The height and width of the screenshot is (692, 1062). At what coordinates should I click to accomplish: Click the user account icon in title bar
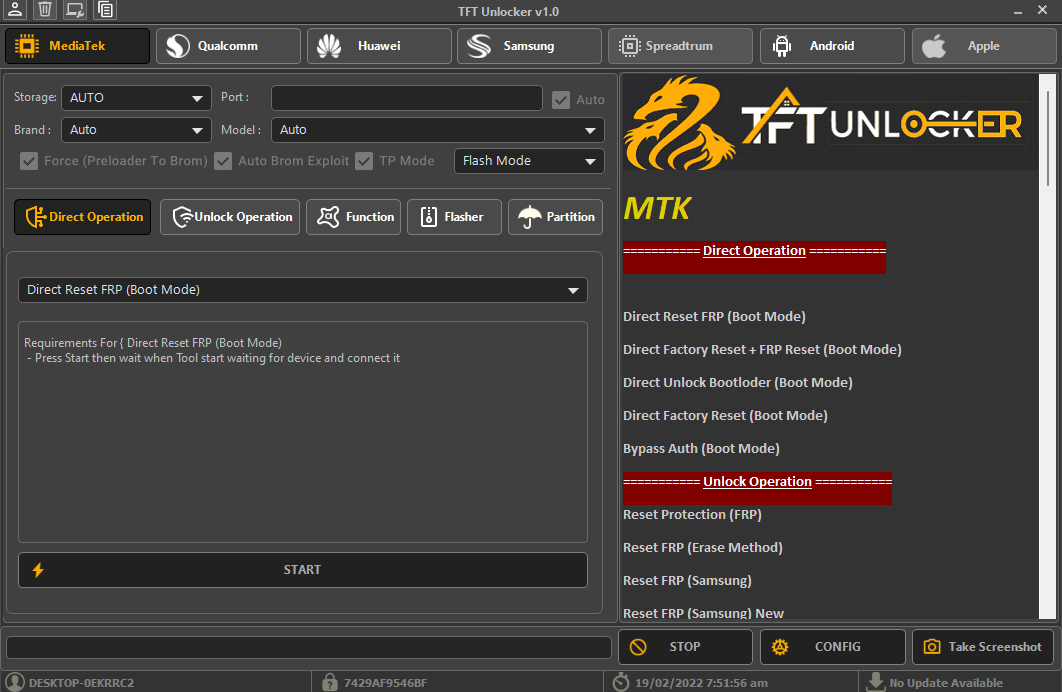15,10
